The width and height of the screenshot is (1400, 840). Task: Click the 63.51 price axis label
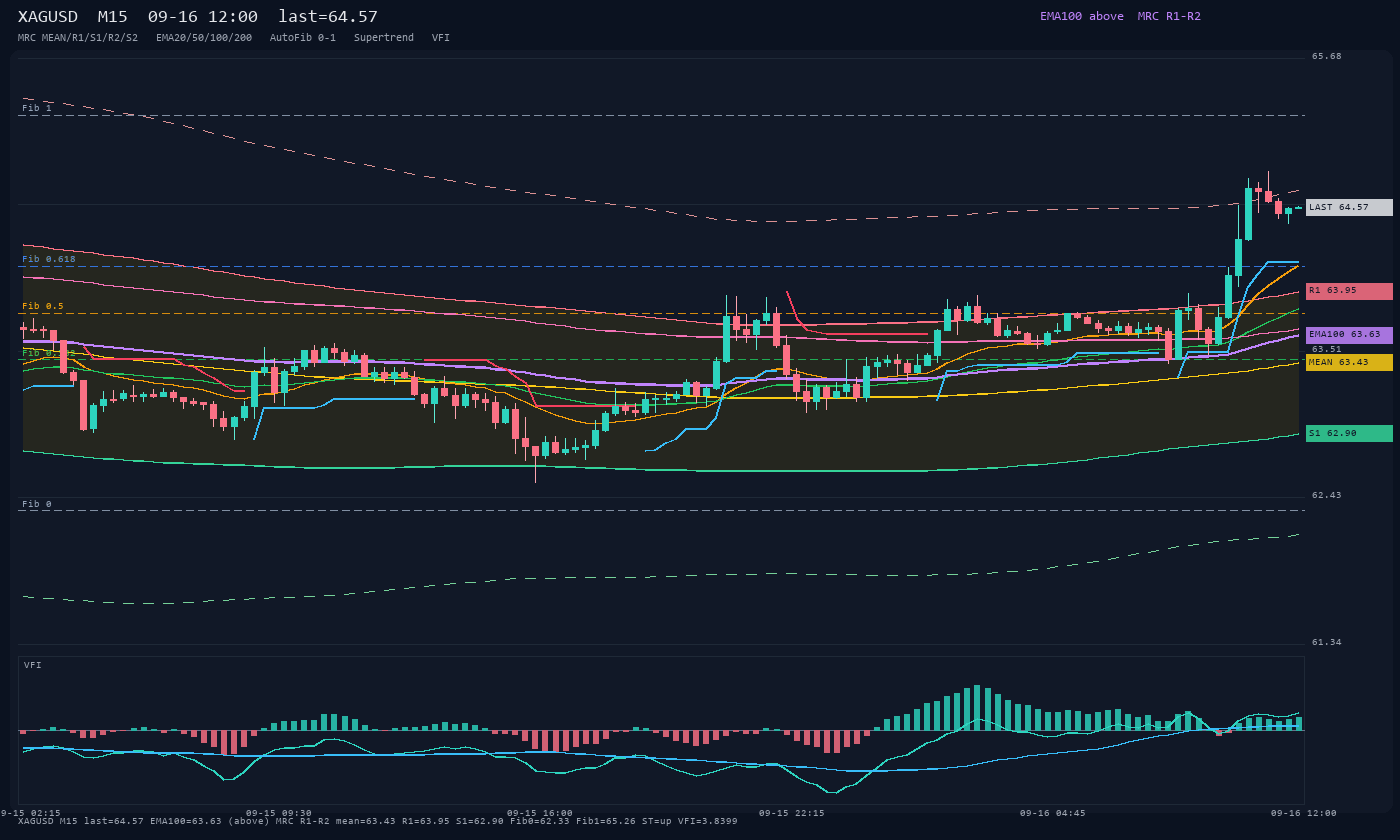[x=1327, y=349]
